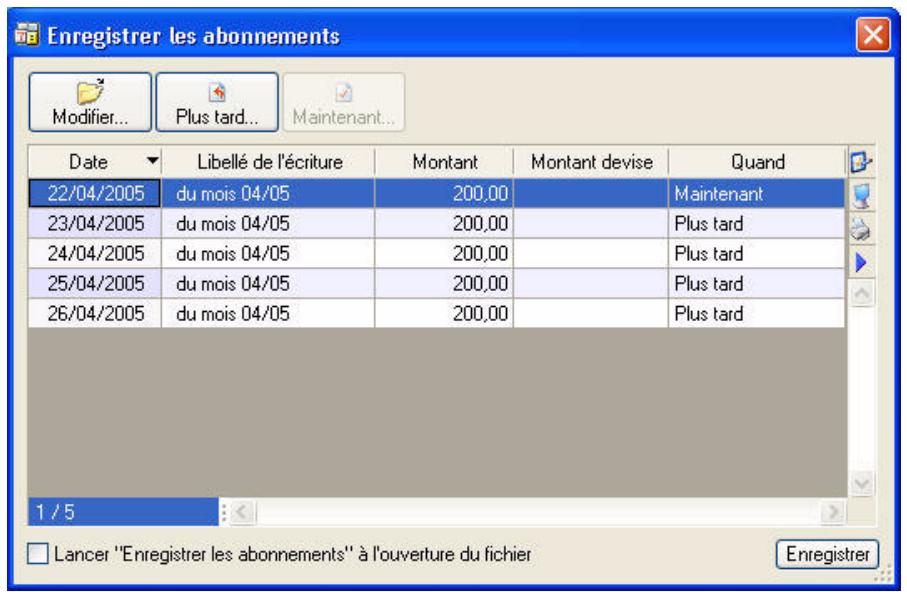
Task: Select the row dated 25/04/2005
Action: [437, 284]
